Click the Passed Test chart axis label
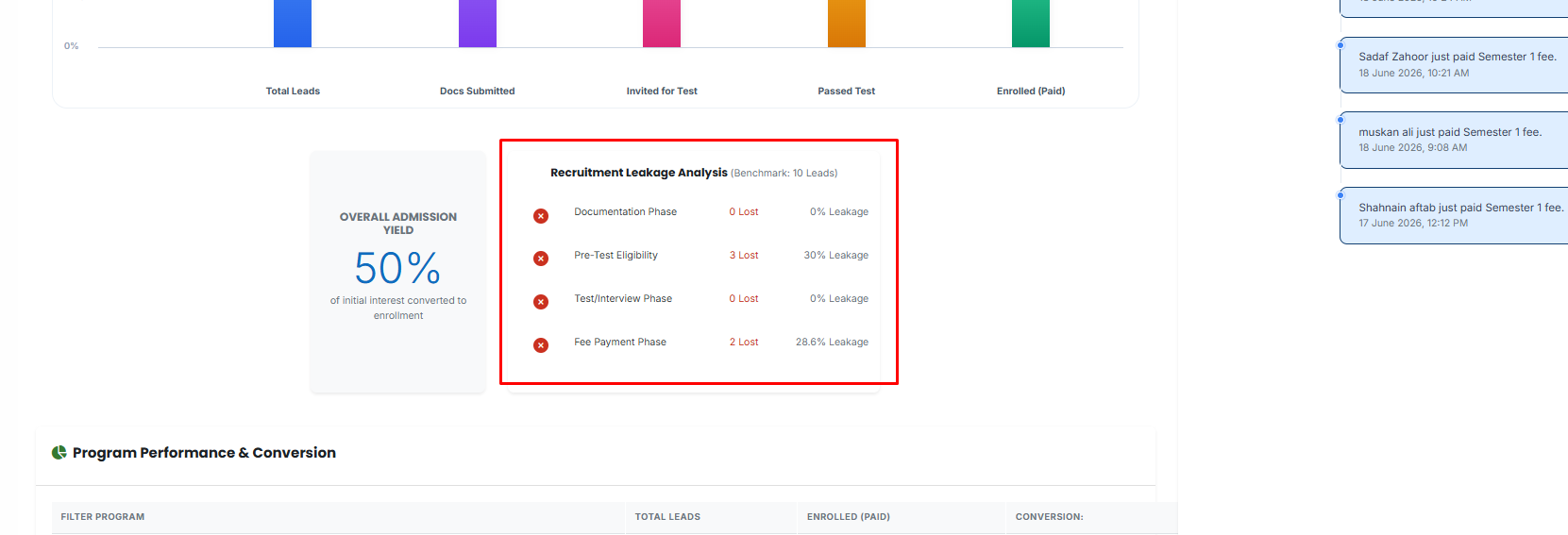 (847, 92)
